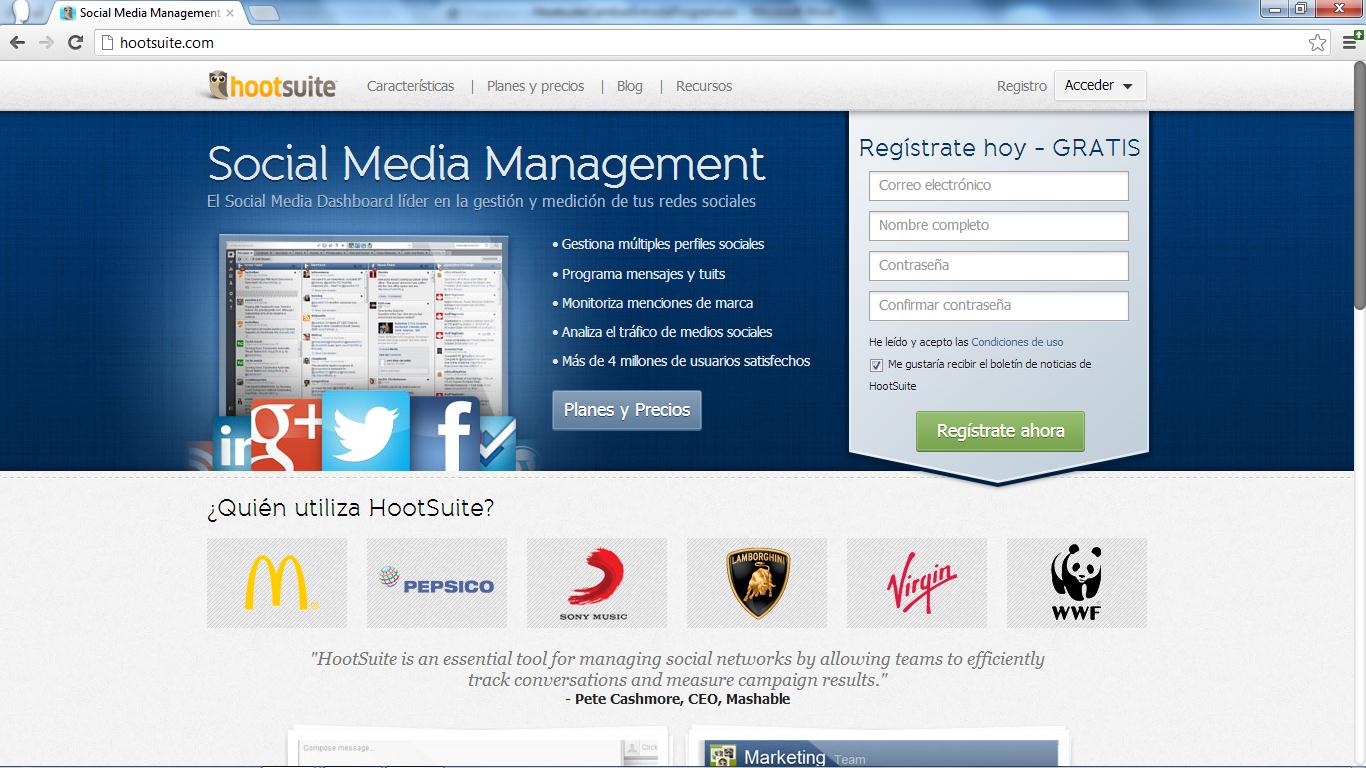1366x768 pixels.
Task: Open the Condiciones de uso link
Action: 1017,342
